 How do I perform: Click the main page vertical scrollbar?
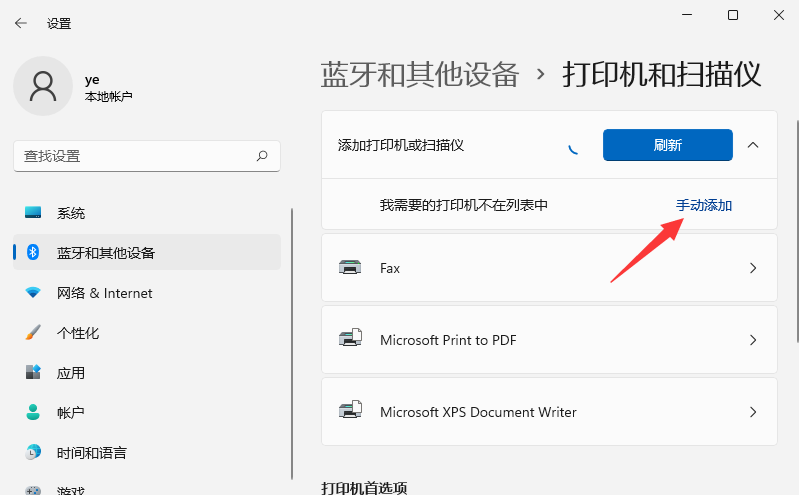tap(797, 231)
